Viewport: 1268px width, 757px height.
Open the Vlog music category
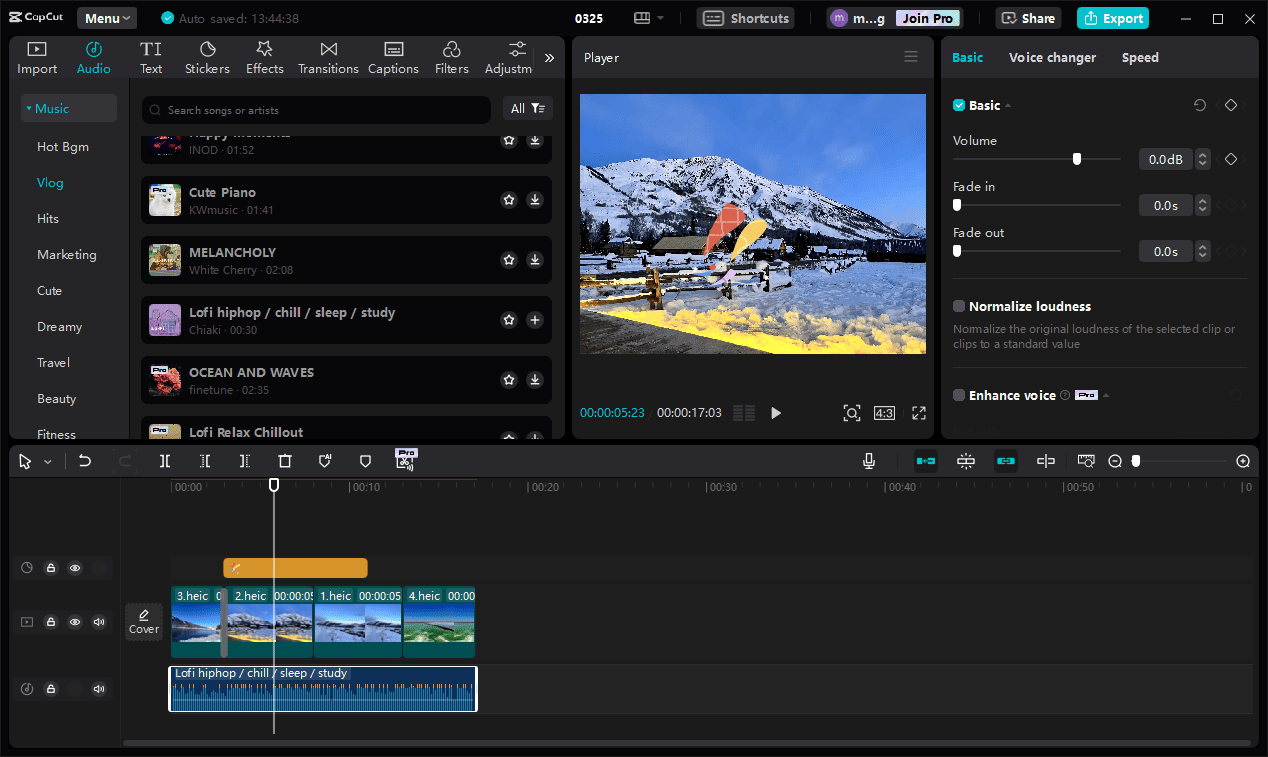[x=50, y=182]
